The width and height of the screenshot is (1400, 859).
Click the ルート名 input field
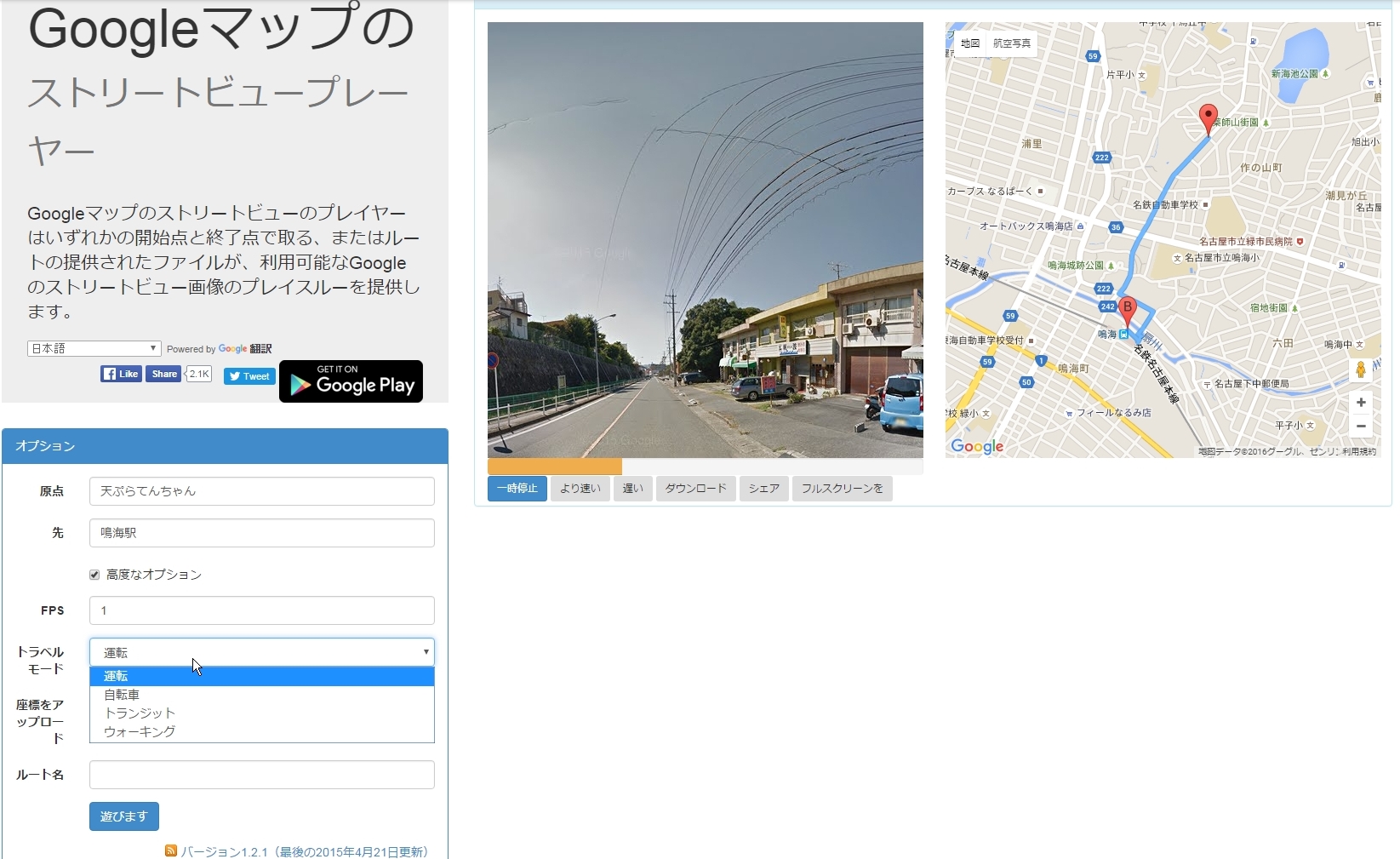click(x=262, y=775)
